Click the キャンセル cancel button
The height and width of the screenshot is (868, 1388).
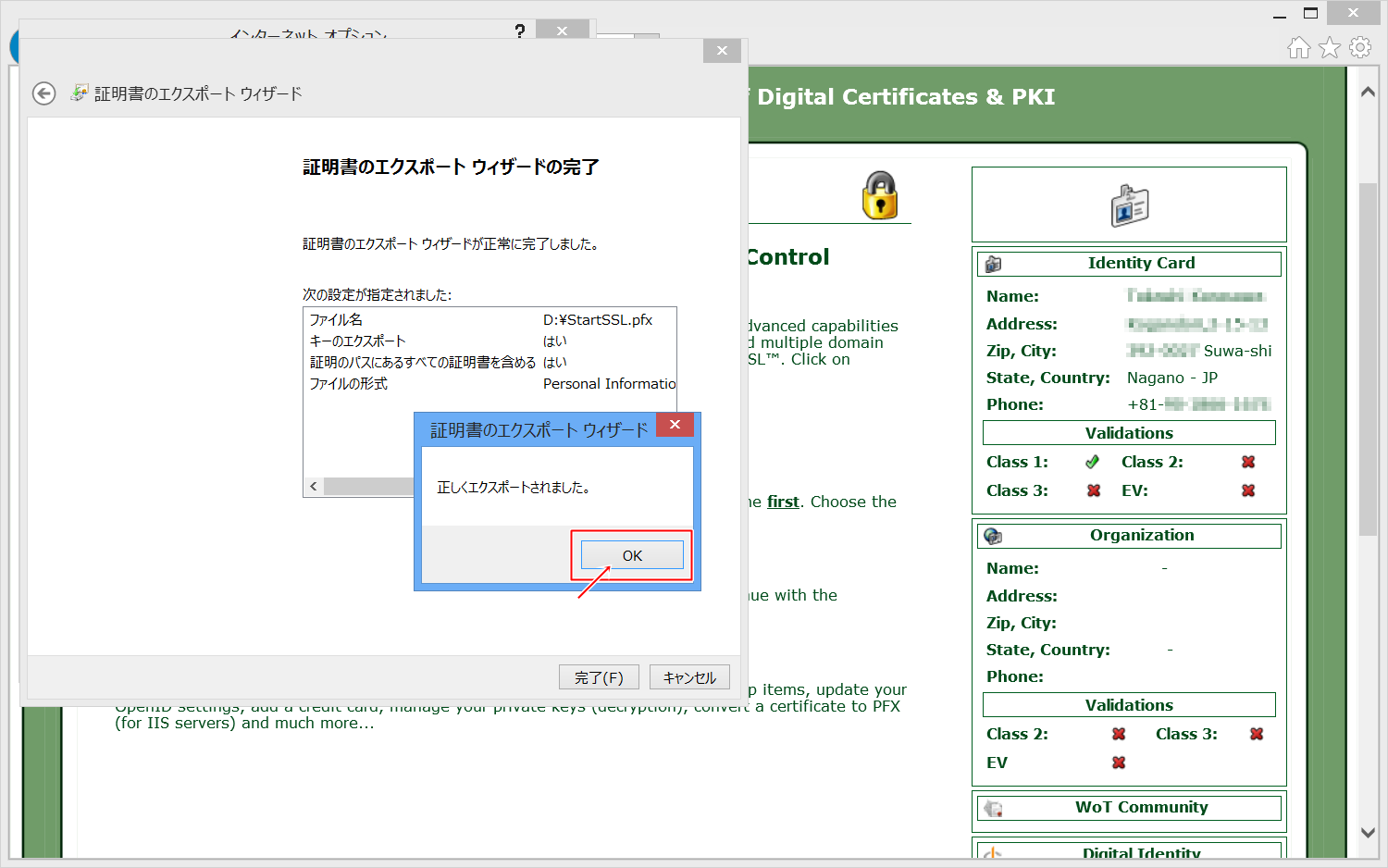[x=689, y=677]
